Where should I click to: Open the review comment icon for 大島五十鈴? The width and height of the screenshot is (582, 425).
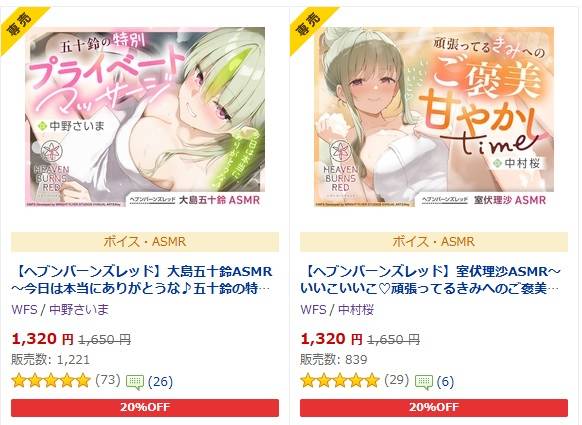(135, 382)
